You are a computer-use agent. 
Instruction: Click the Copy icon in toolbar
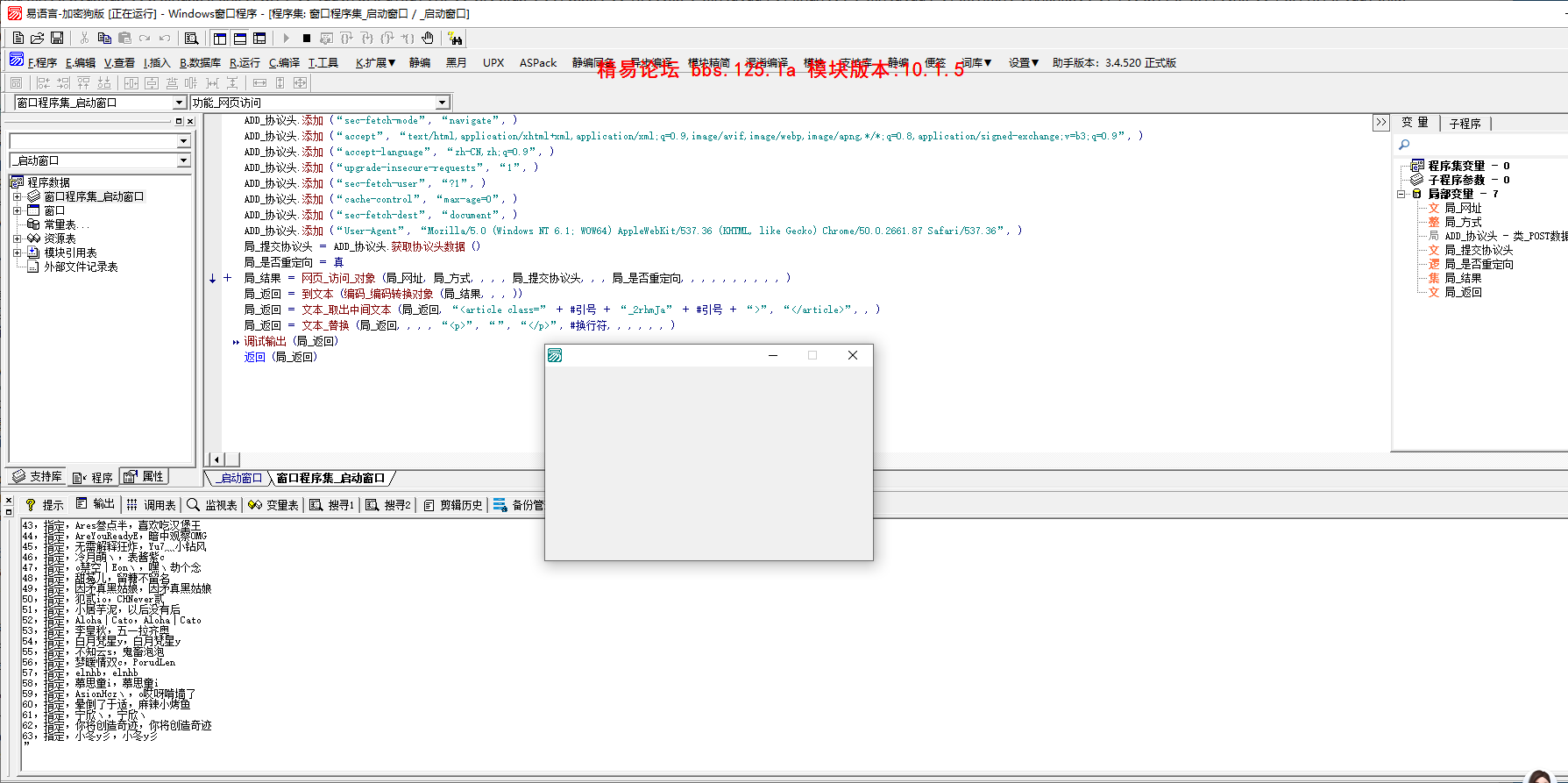coord(104,38)
